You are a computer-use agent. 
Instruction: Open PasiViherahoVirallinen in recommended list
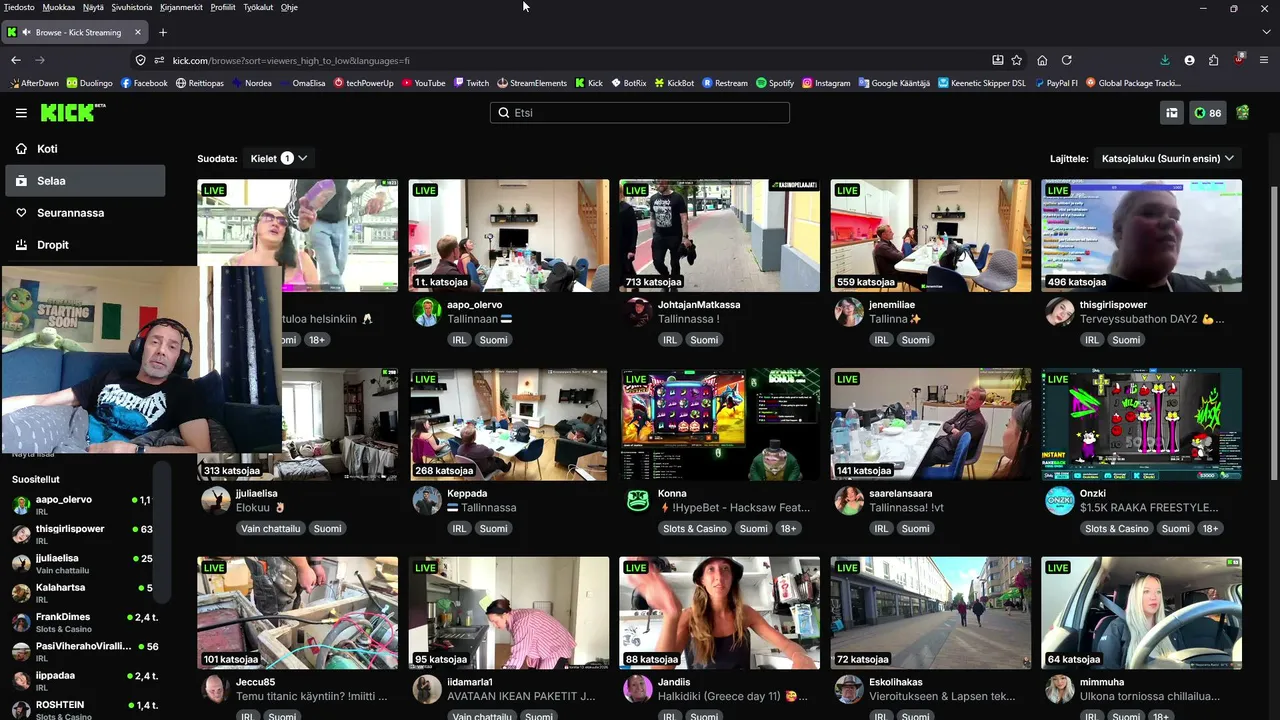(x=84, y=652)
